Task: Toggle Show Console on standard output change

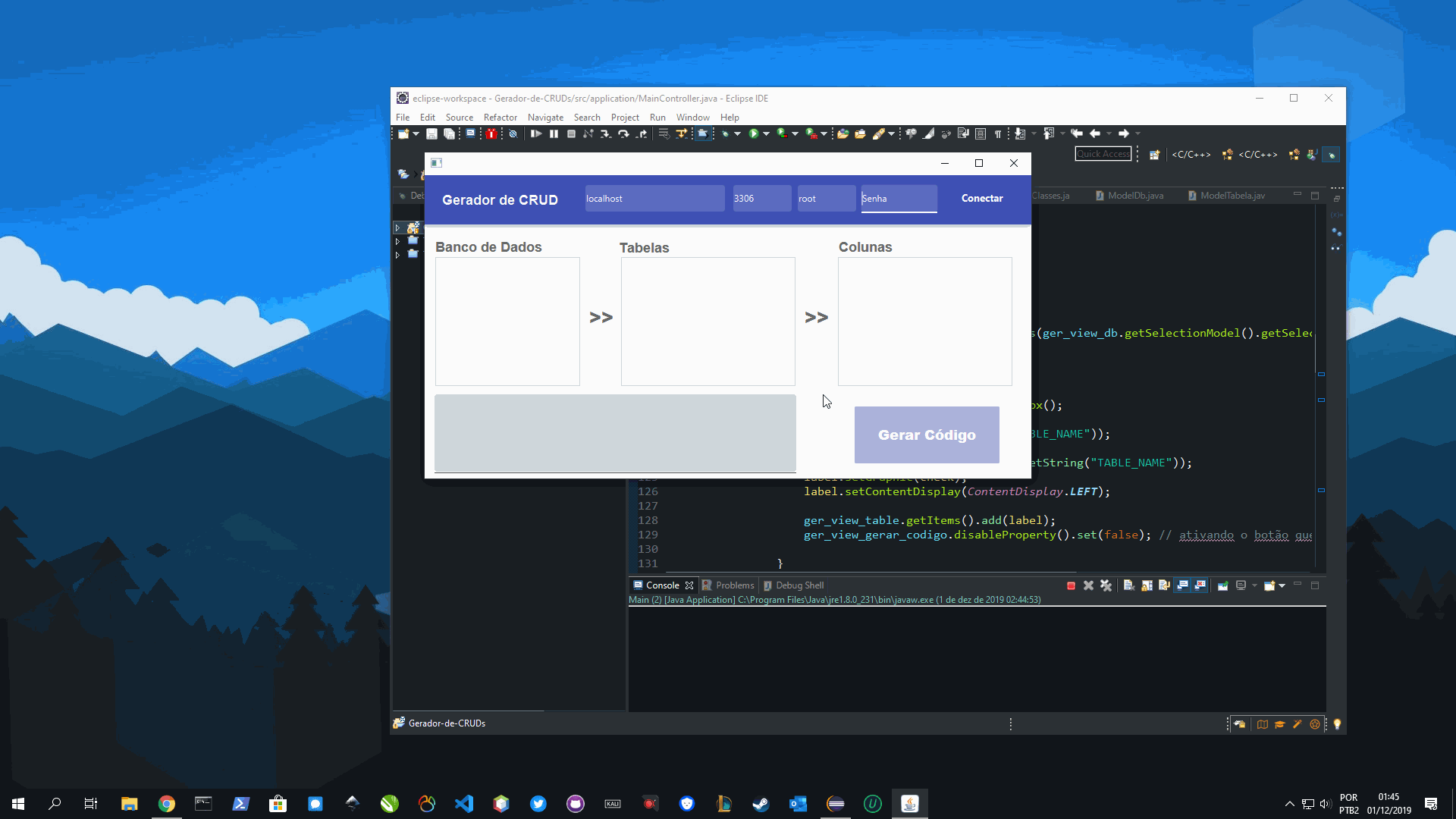Action: [x=1182, y=585]
